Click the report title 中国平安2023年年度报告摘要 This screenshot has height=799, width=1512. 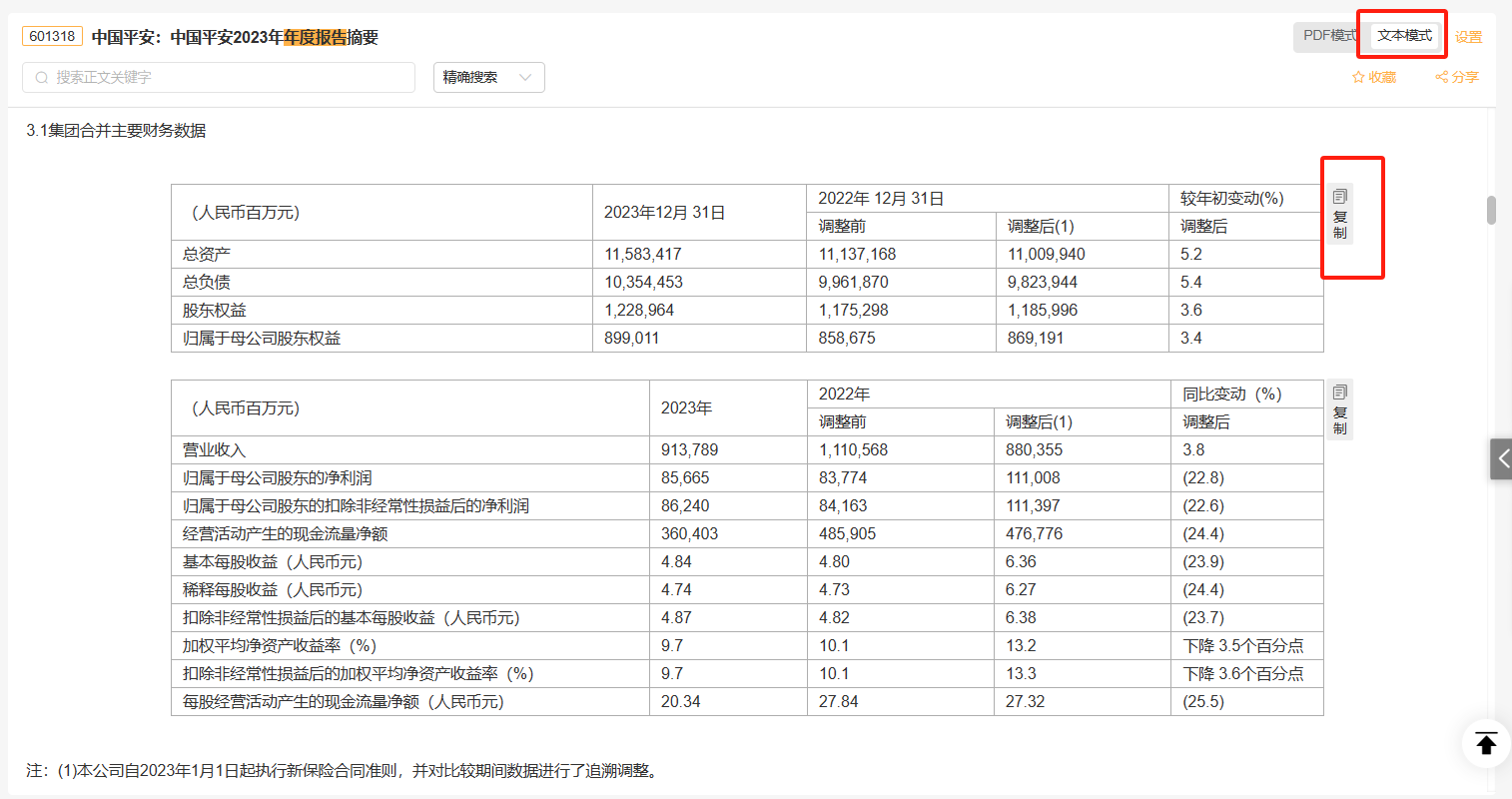235,37
